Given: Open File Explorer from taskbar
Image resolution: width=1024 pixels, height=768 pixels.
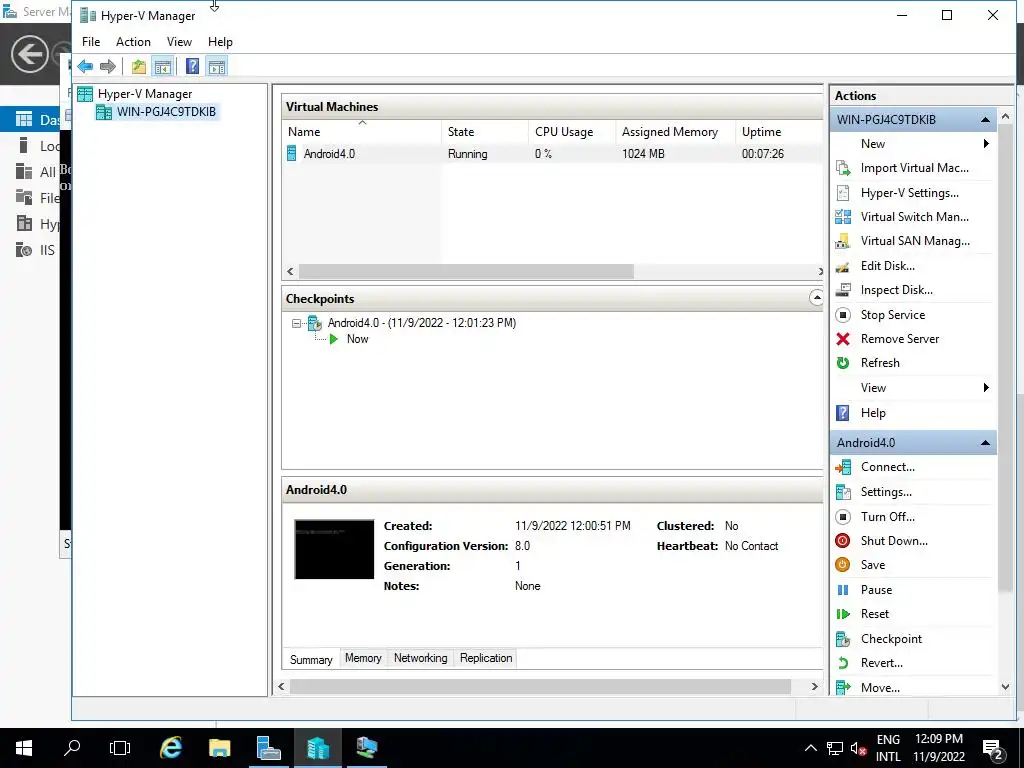Looking at the screenshot, I should pos(219,748).
